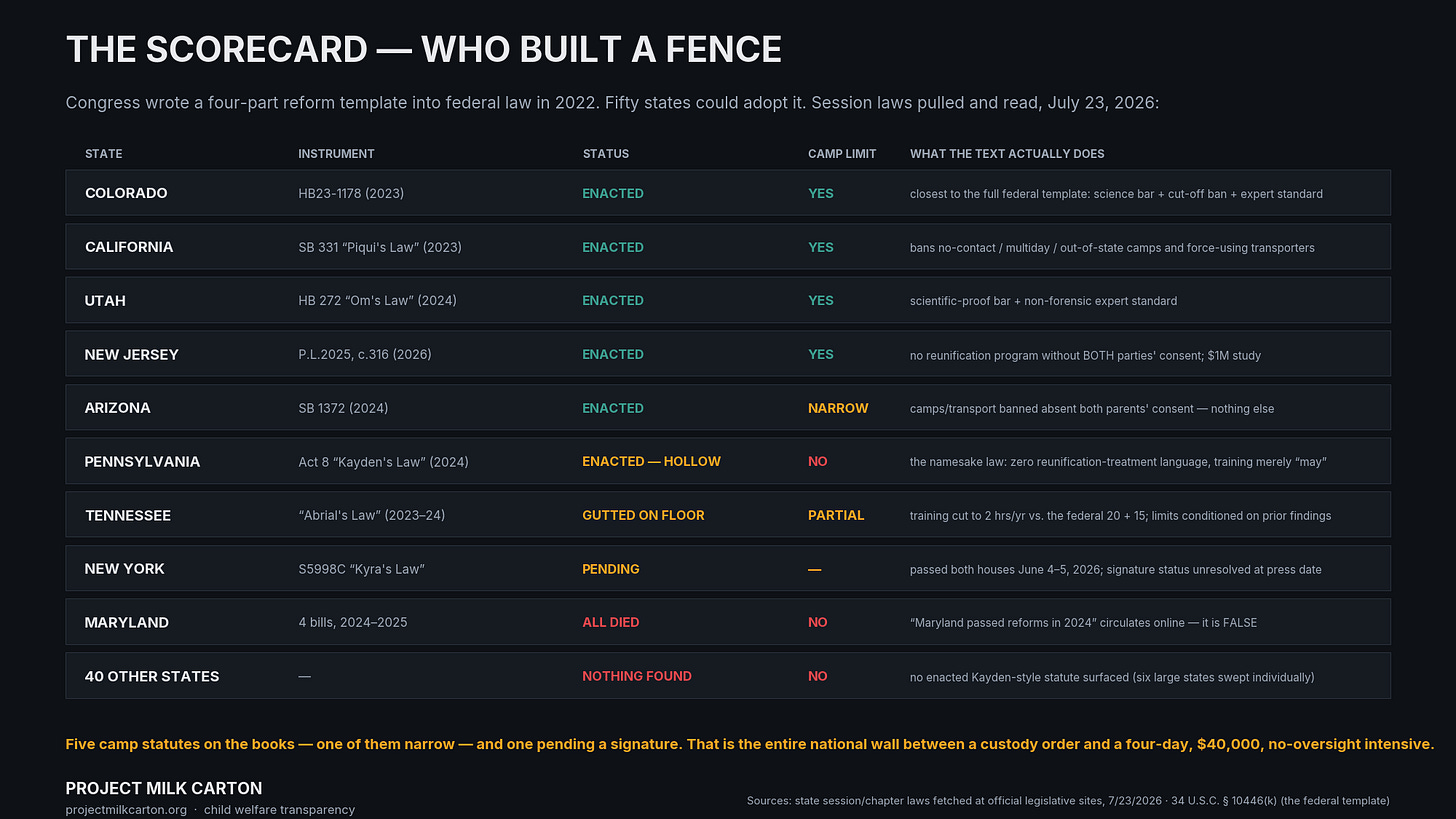This screenshot has width=1456, height=819.
Task: Click THE SCORECARD — WHO BUILT A FENCE heading
Action: (424, 49)
